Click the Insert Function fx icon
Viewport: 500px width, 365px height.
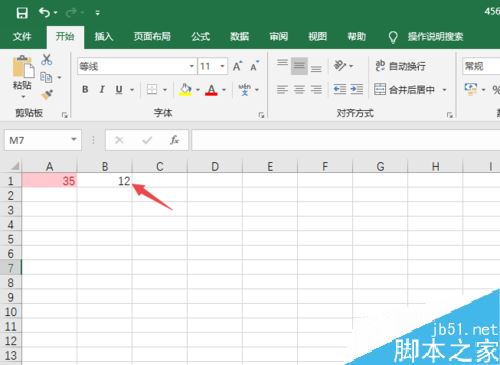click(x=174, y=140)
